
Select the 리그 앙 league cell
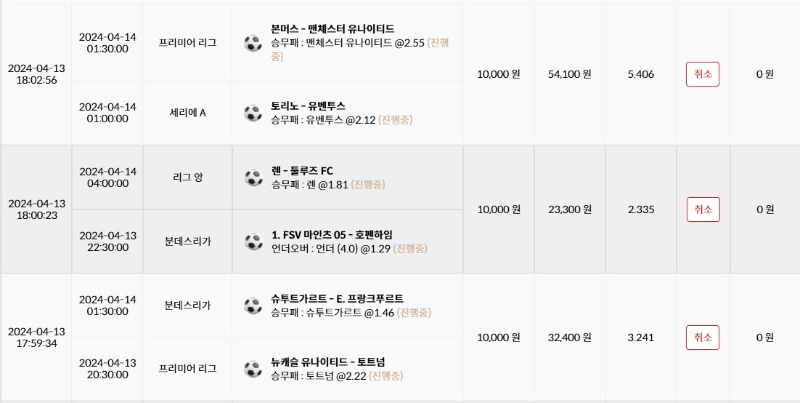click(188, 178)
